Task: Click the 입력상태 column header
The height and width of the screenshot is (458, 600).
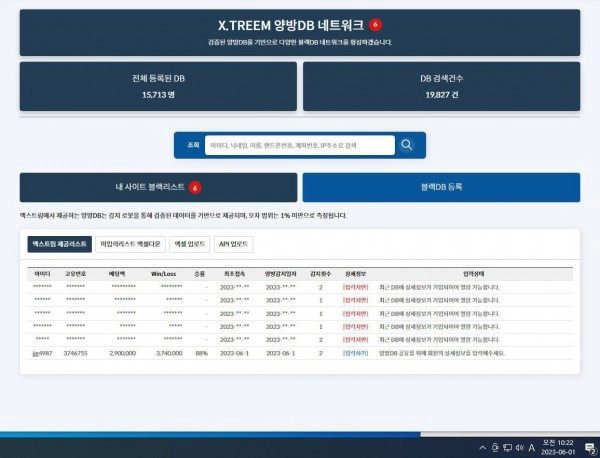Action: [474, 274]
